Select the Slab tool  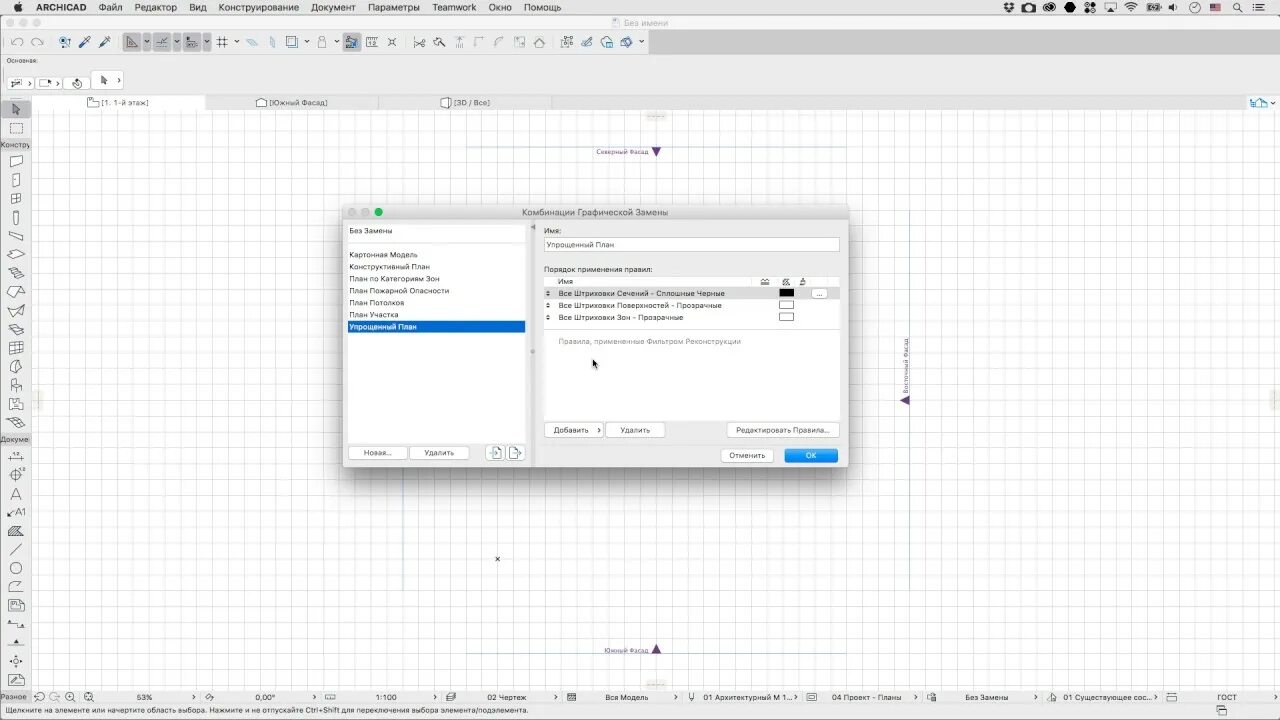tap(16, 254)
